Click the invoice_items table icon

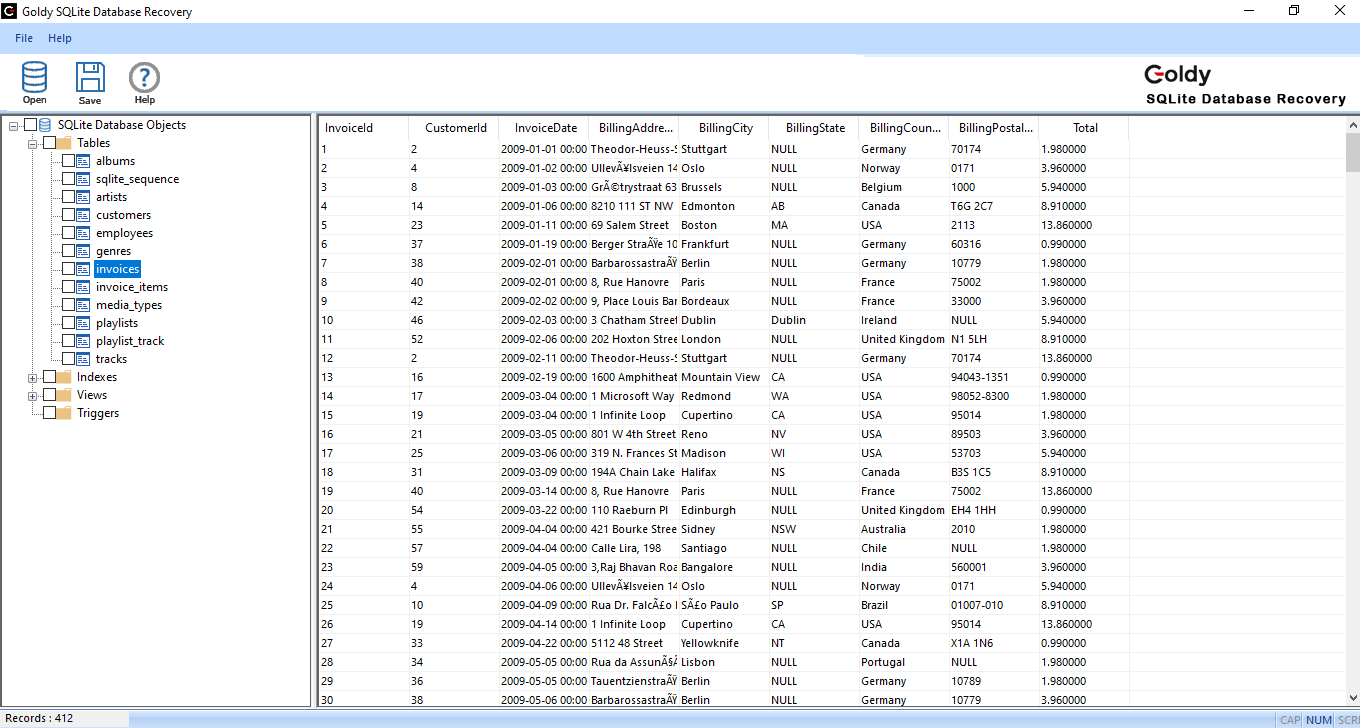(83, 287)
